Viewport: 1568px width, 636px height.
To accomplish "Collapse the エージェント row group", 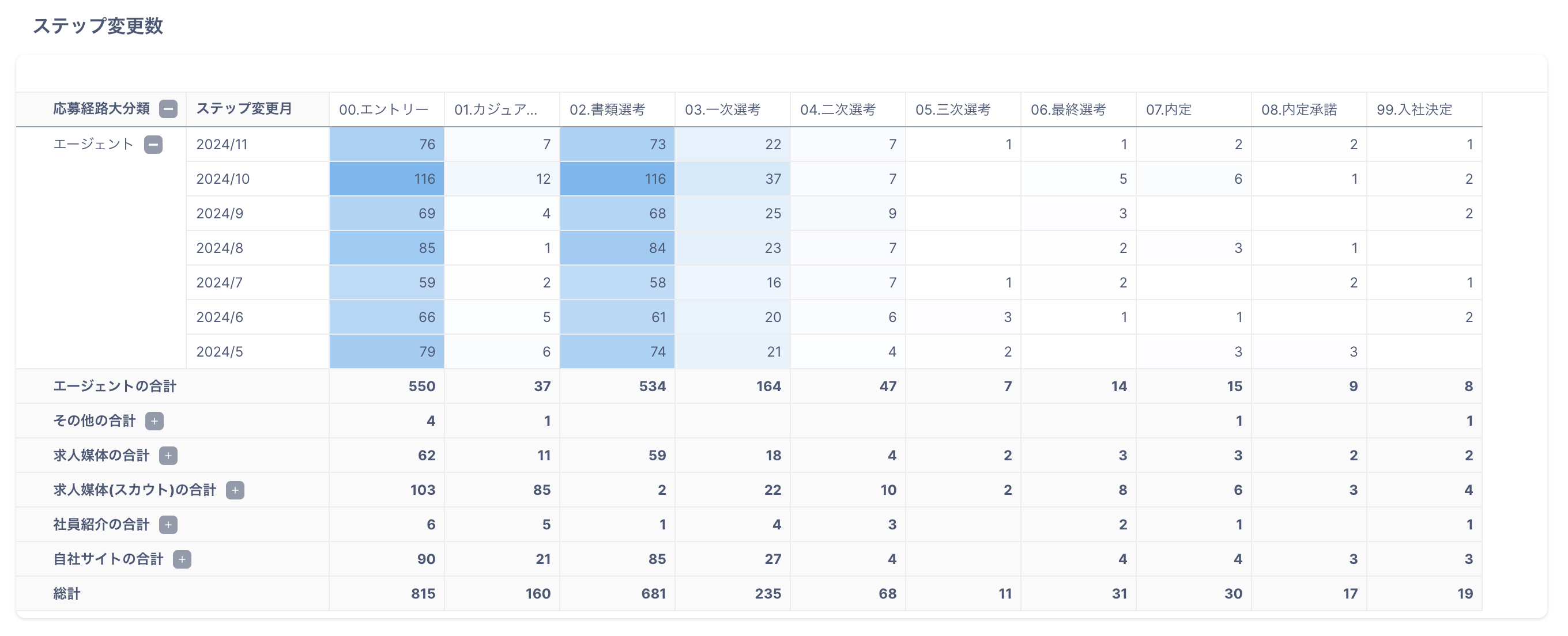I will (153, 144).
